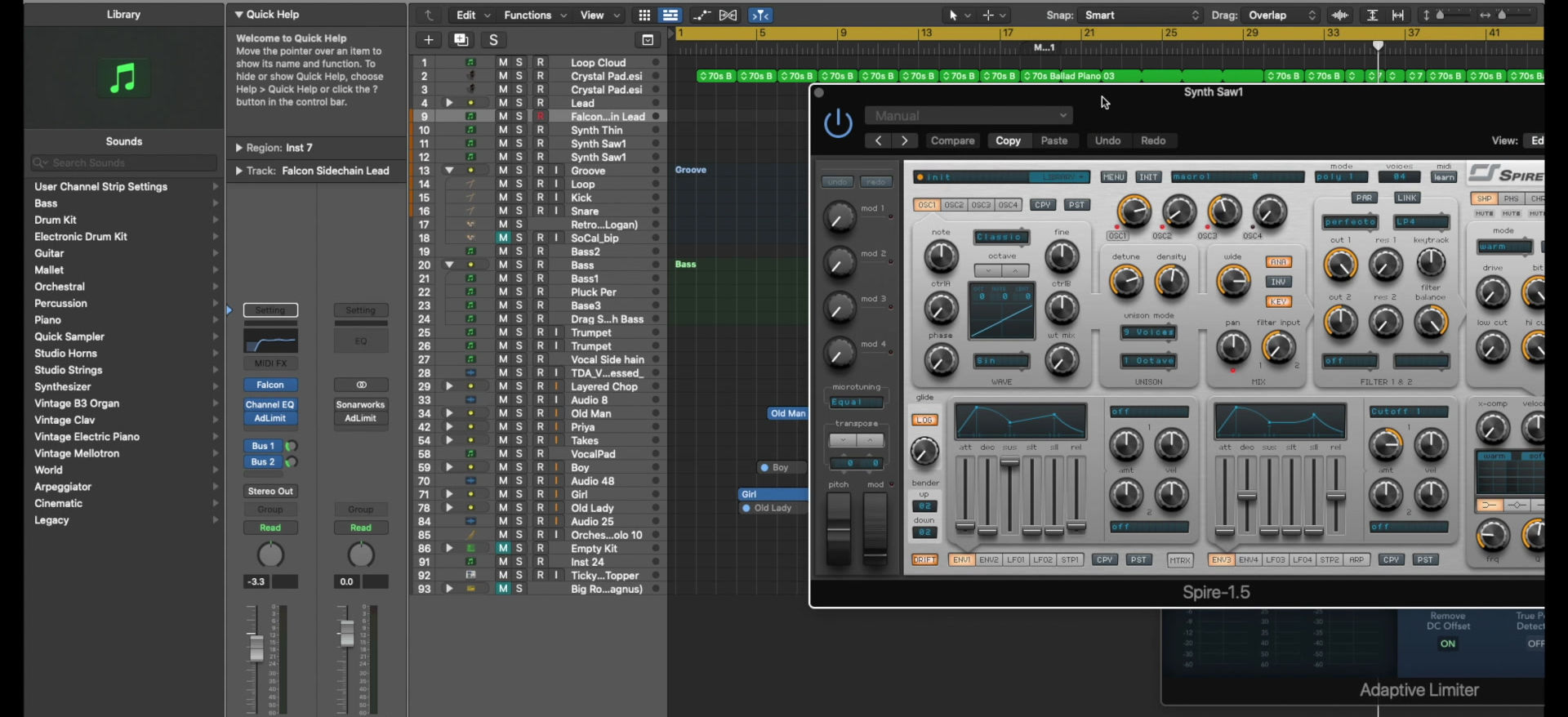
Task: Click the add track plus button
Action: click(x=429, y=40)
